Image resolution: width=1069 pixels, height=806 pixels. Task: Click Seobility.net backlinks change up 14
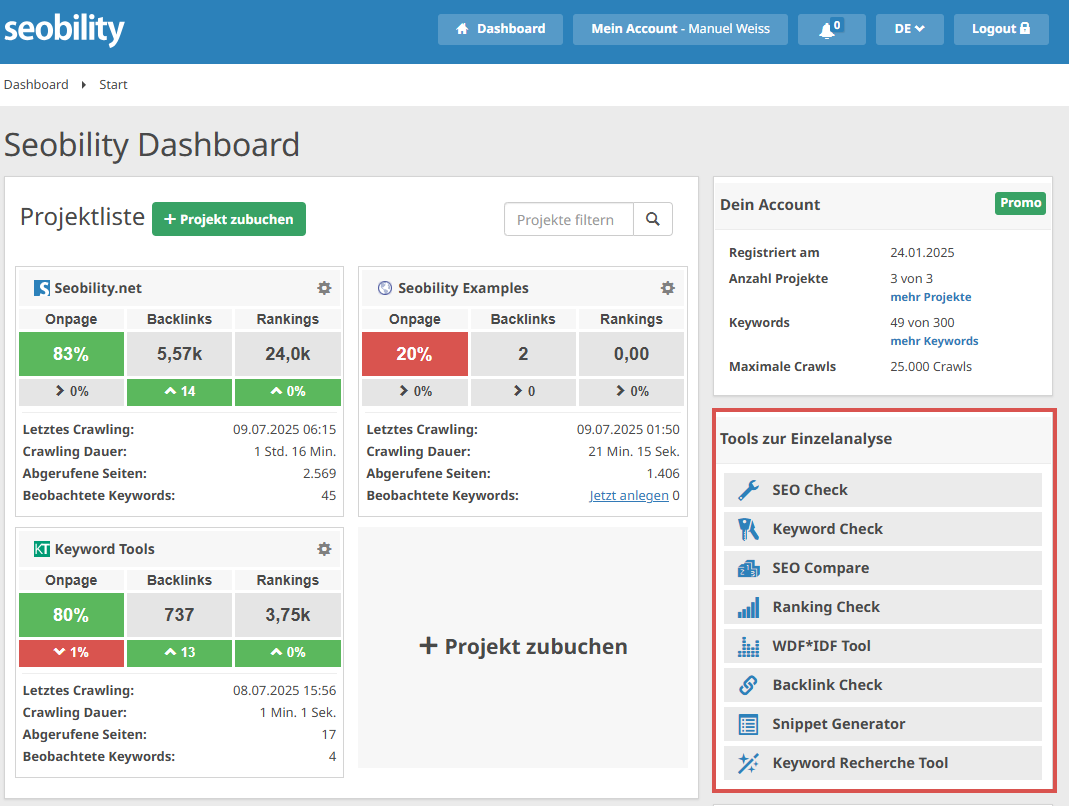click(179, 391)
